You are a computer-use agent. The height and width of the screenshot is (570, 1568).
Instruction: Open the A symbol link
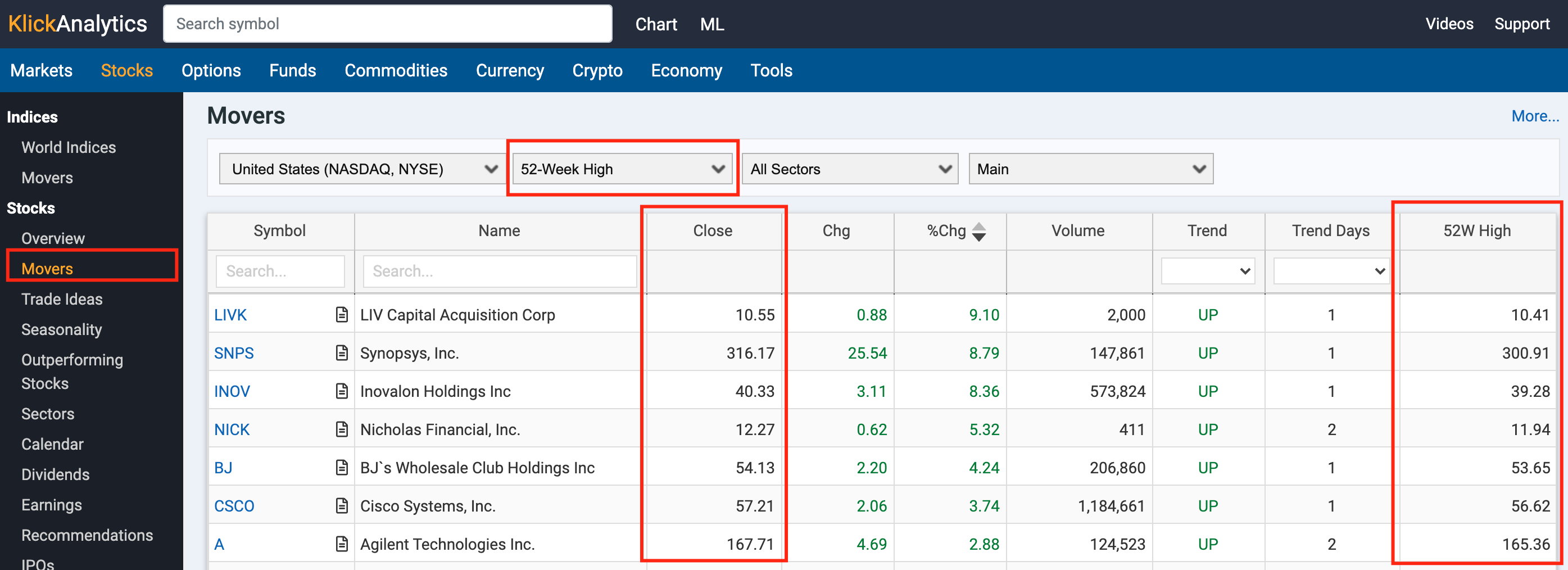(x=219, y=544)
